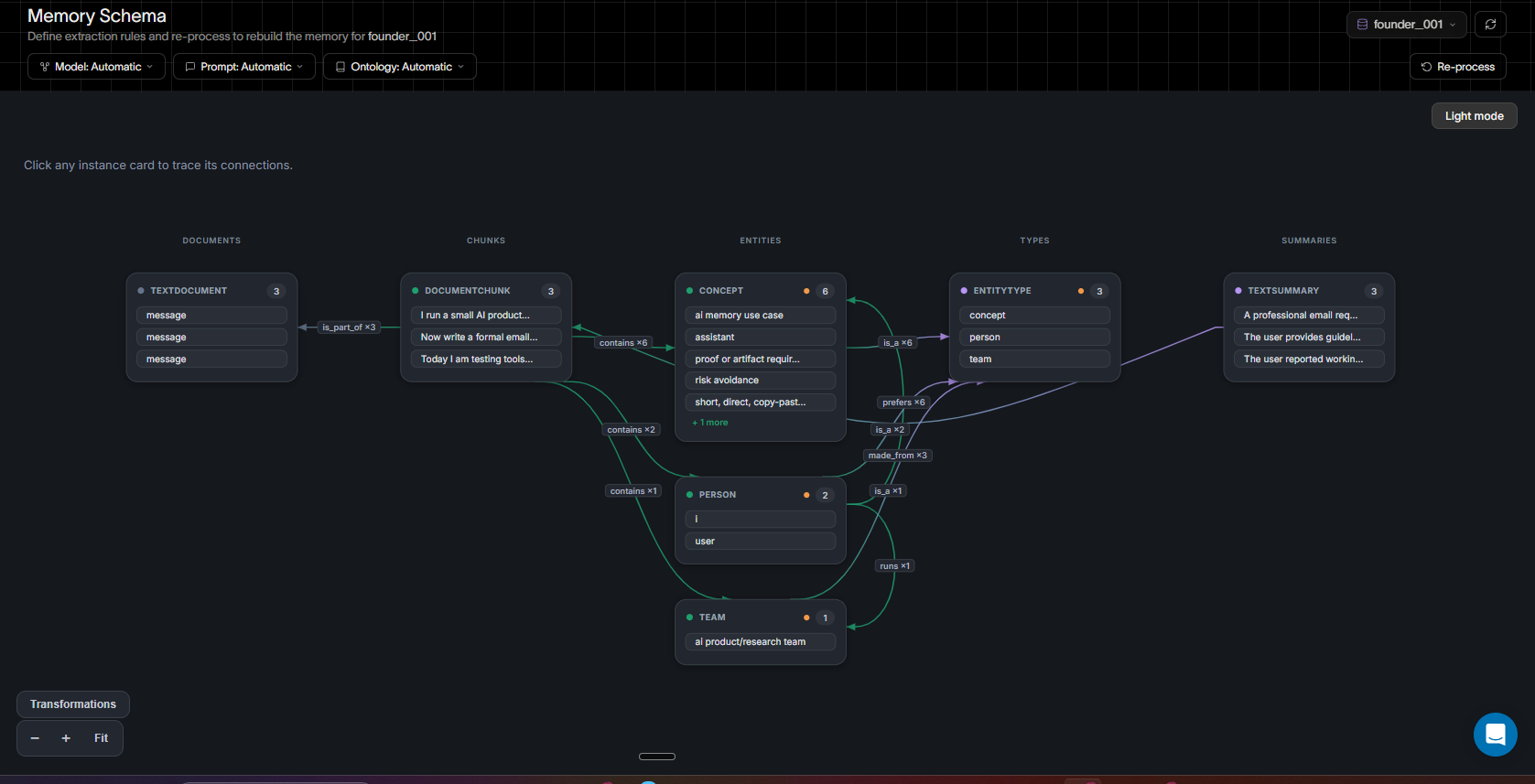Screen dimensions: 1535x784
Task: Zoom out with the minus icon
Action: pos(35,738)
